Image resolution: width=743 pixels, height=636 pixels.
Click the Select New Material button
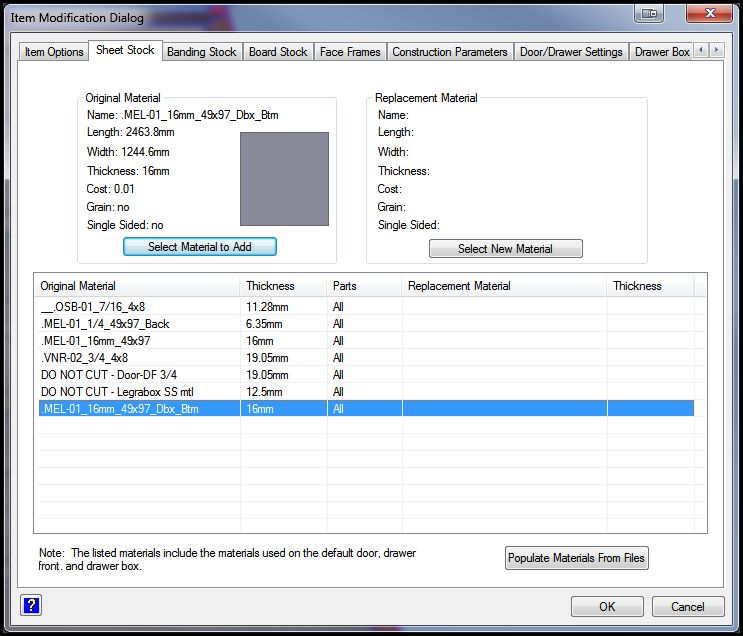tap(505, 248)
